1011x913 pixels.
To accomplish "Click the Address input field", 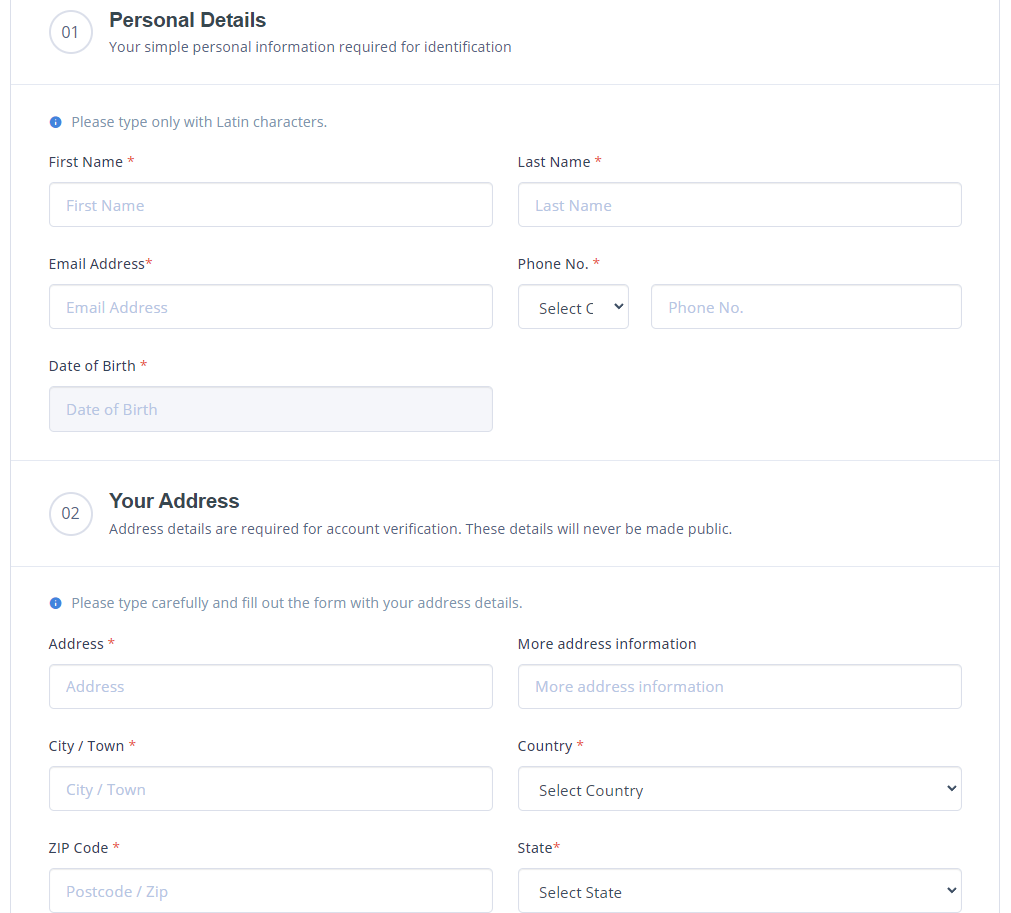I will (271, 687).
